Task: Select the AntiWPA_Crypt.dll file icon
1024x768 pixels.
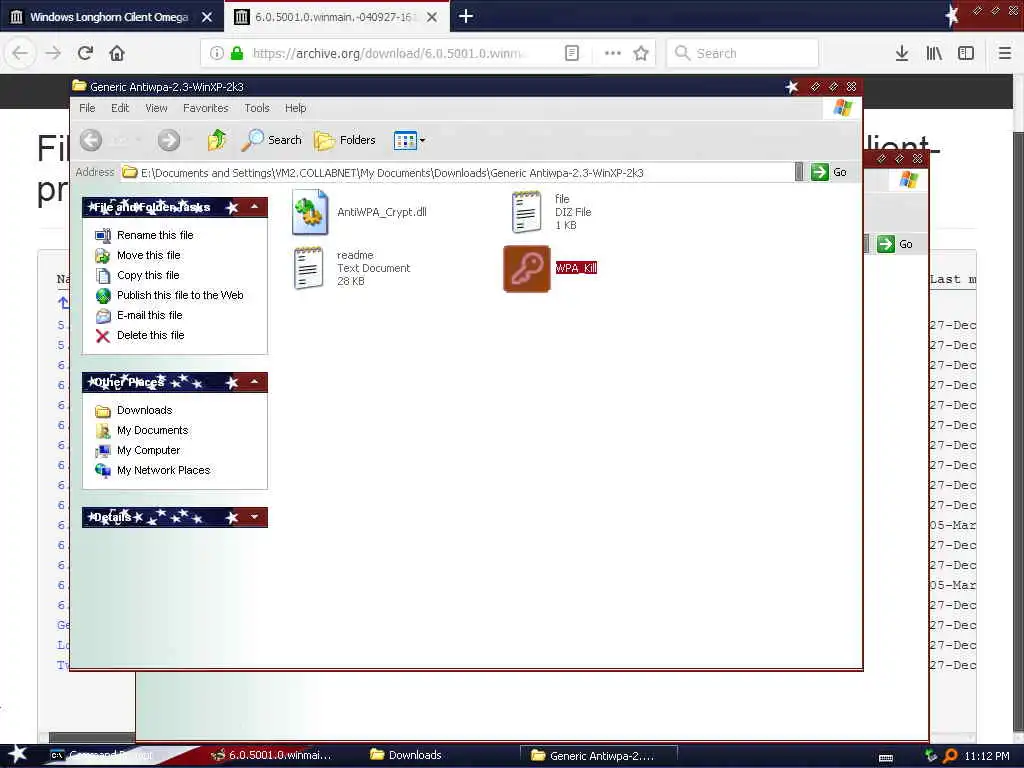Action: [310, 212]
